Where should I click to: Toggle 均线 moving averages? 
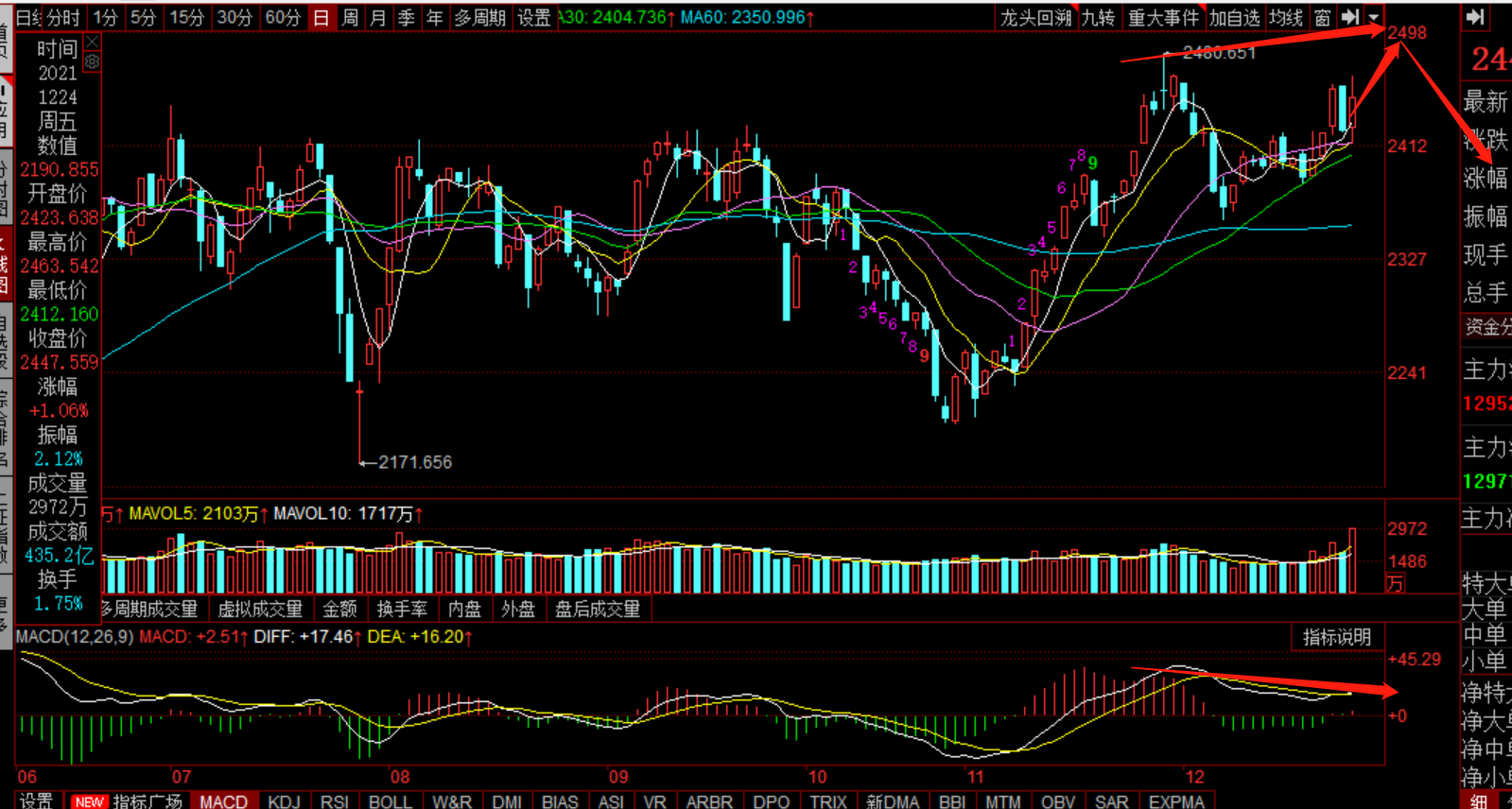(1286, 17)
